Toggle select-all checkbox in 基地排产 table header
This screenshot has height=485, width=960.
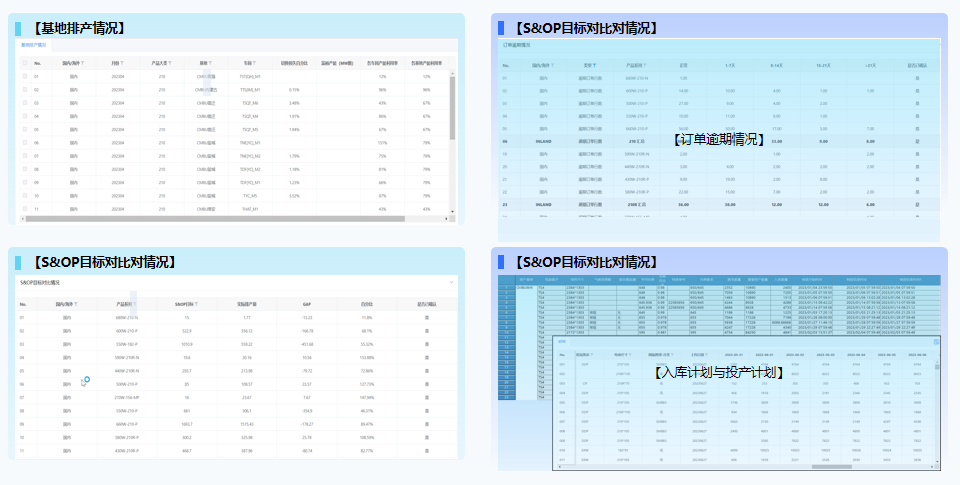tap(24, 63)
